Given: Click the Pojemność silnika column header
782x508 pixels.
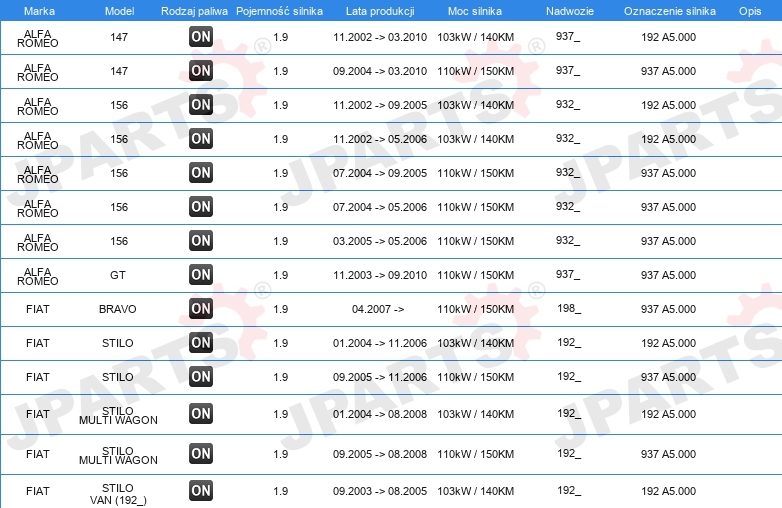Looking at the screenshot, I should tap(279, 11).
